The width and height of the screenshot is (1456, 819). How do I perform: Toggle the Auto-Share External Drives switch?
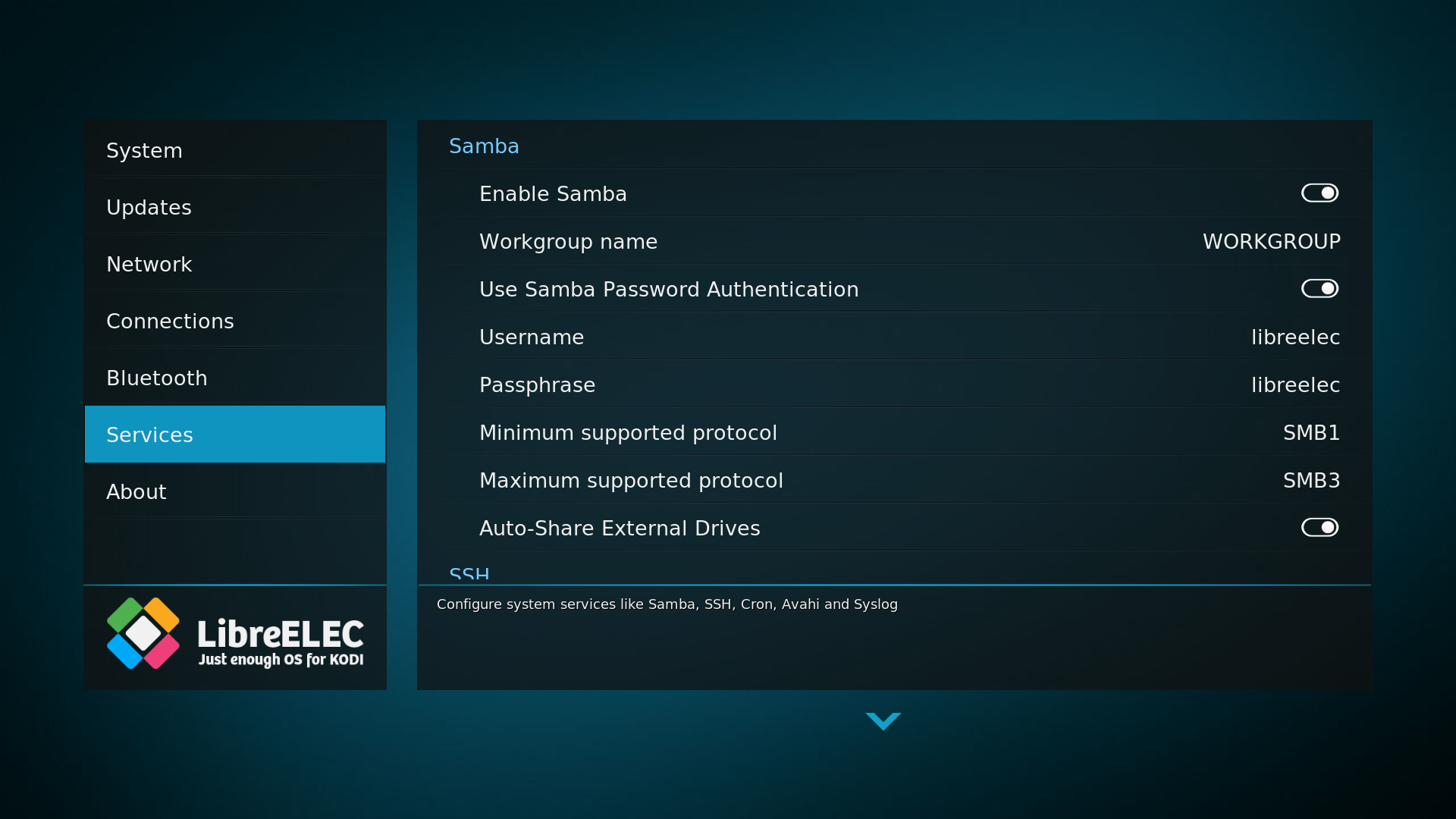(1319, 528)
